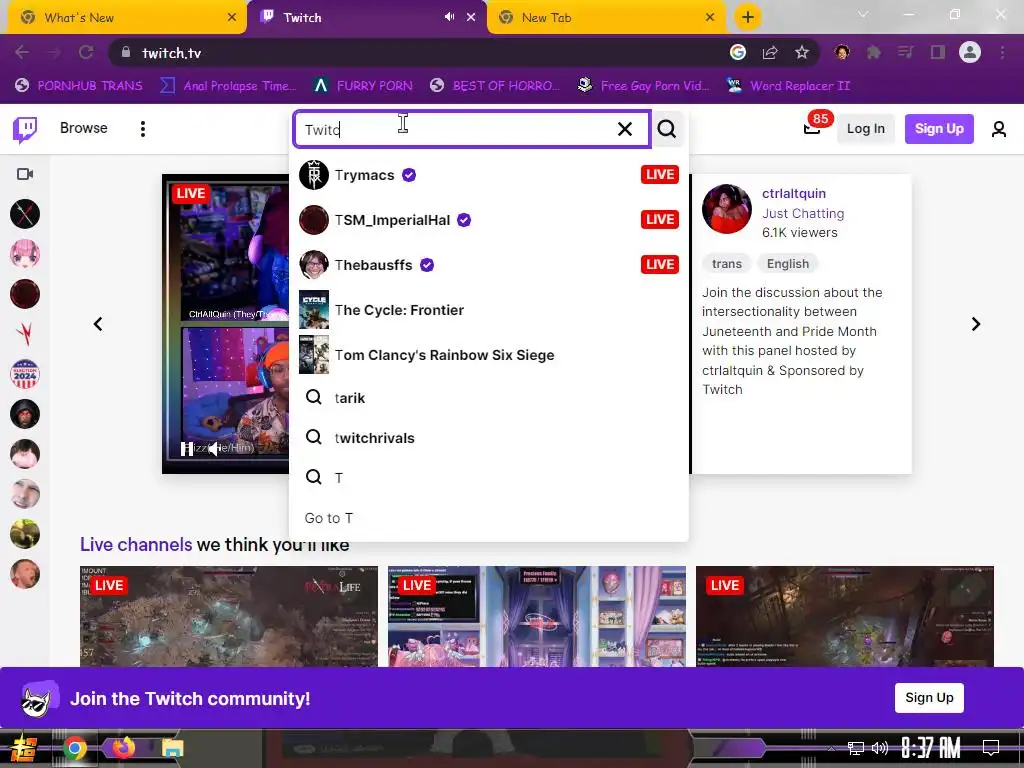Toggle mute on the featured stream player

pyautogui.click(x=214, y=449)
